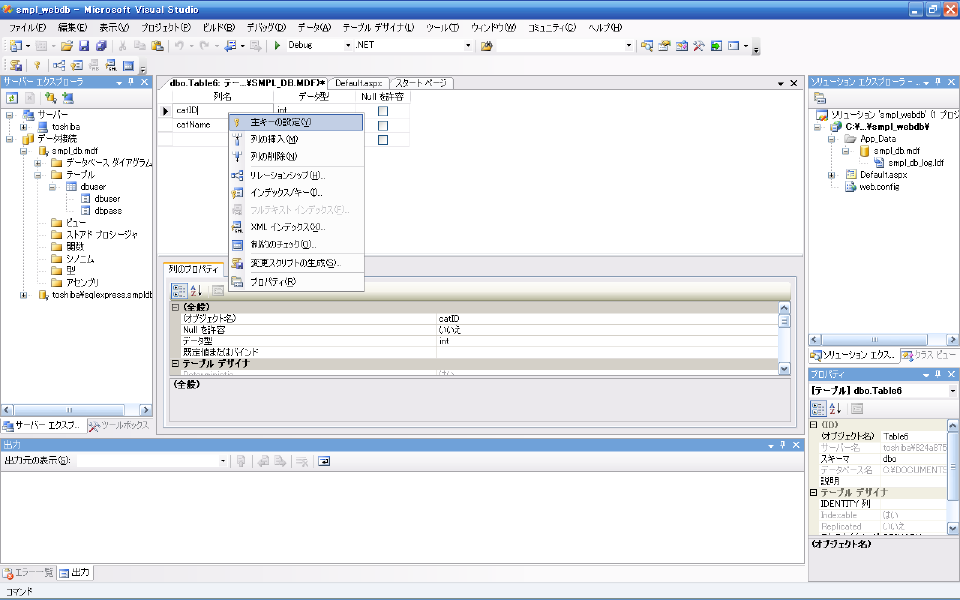
Task: Click the XML Indexes toolbar icon
Action: 111,66
